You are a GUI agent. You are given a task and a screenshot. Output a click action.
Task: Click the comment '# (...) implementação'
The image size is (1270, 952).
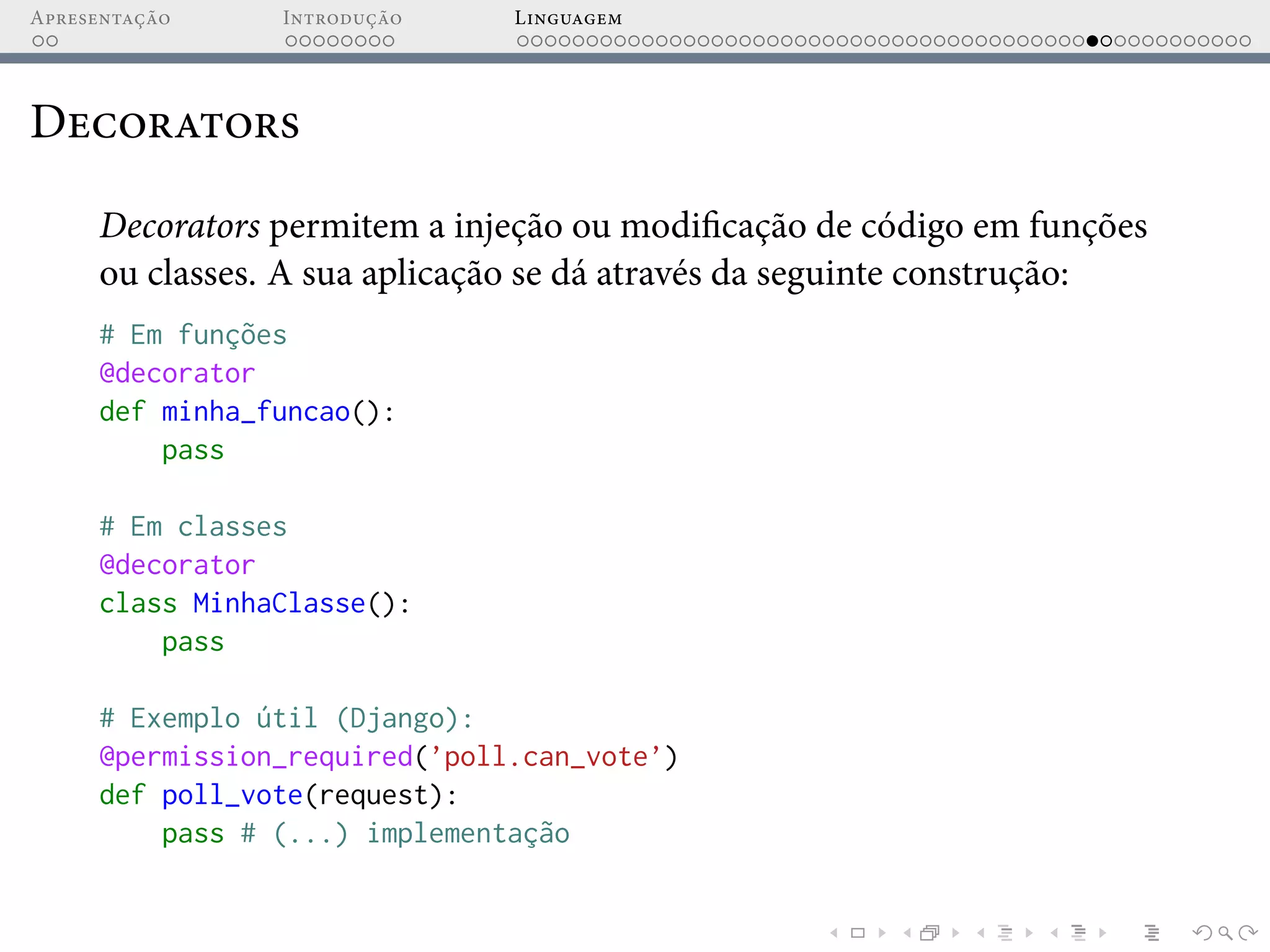point(406,834)
